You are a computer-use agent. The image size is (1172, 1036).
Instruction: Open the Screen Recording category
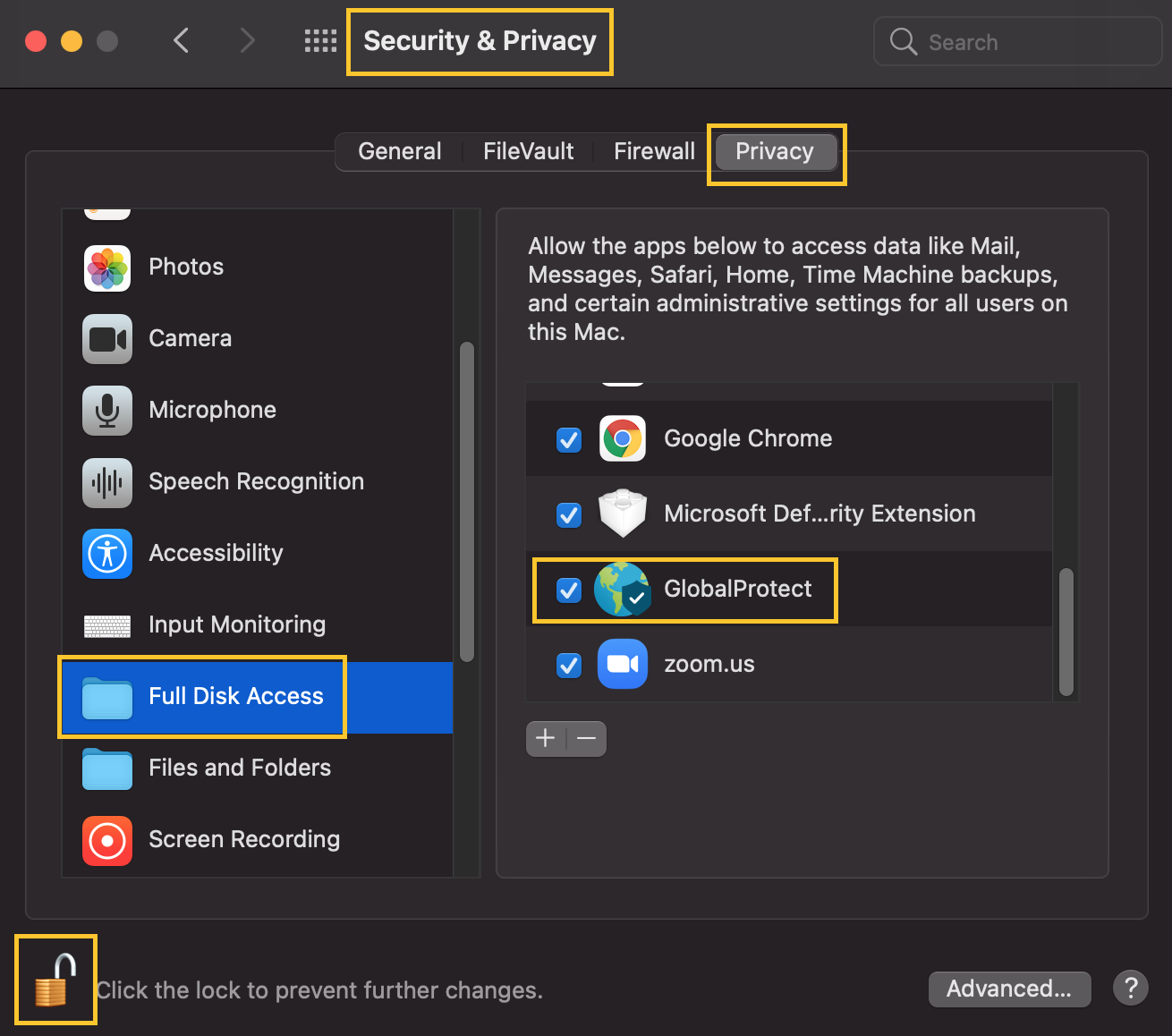click(243, 839)
